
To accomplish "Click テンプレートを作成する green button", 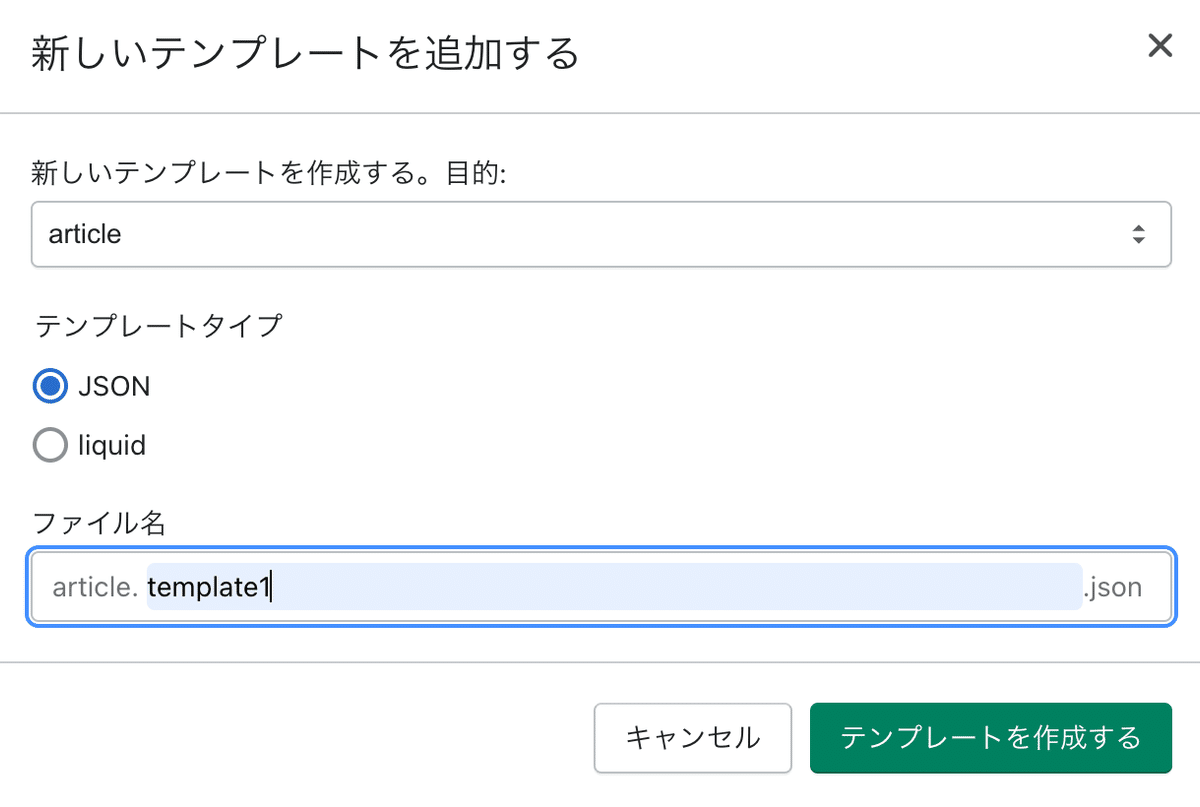I will (x=990, y=738).
